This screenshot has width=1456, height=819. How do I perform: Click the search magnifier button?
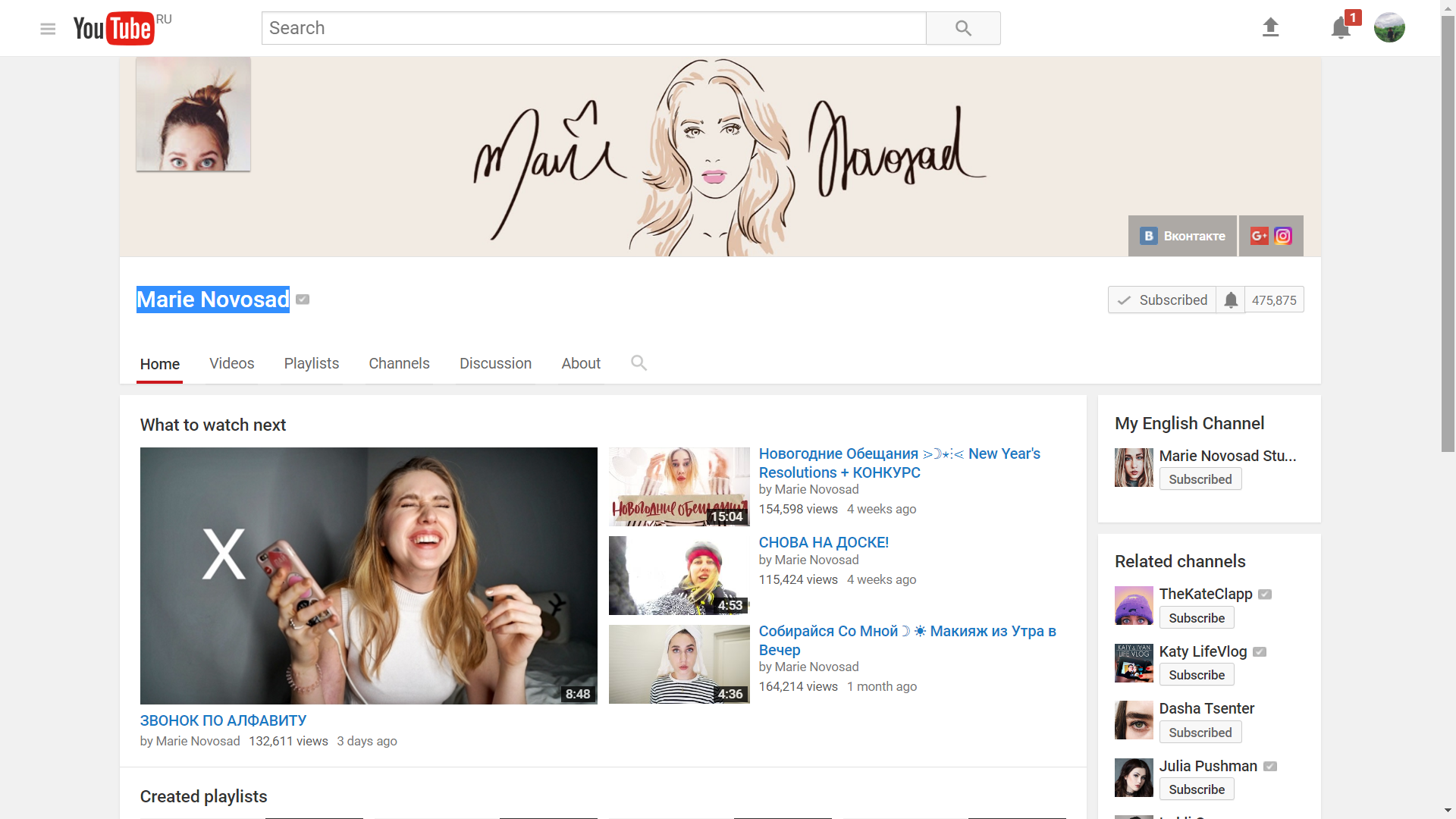[x=963, y=28]
